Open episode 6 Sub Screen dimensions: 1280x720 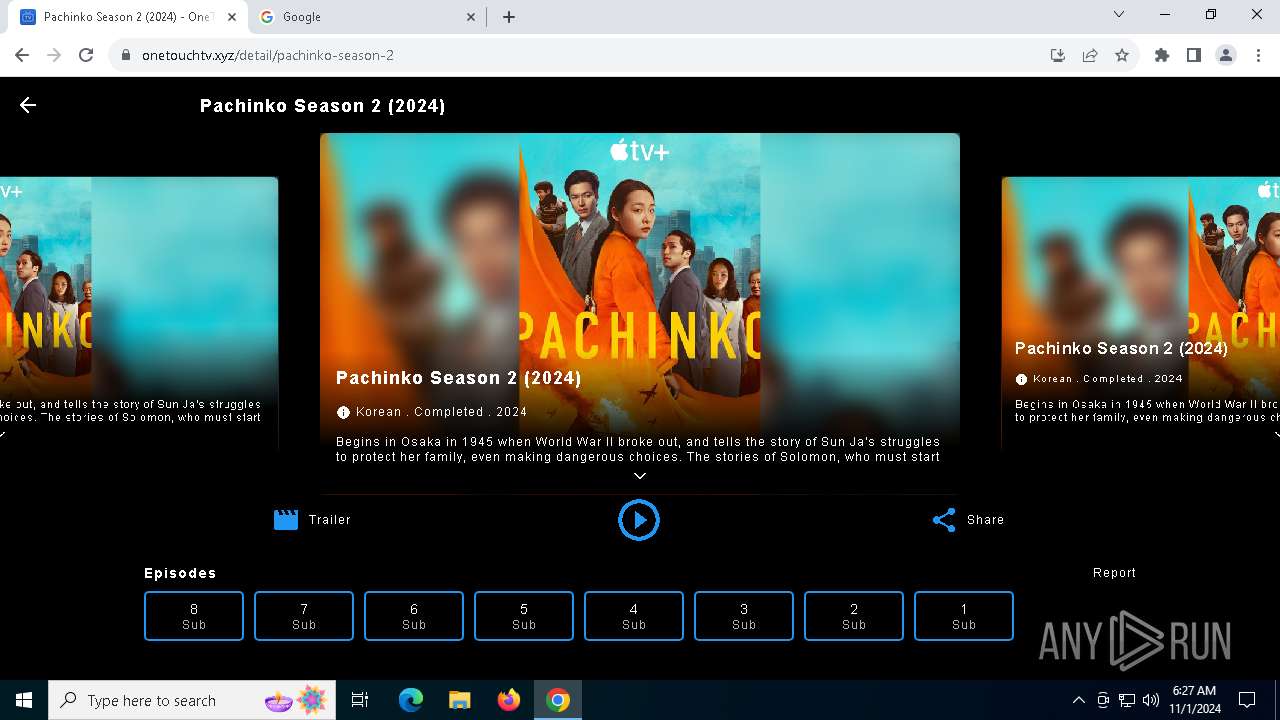pos(414,616)
